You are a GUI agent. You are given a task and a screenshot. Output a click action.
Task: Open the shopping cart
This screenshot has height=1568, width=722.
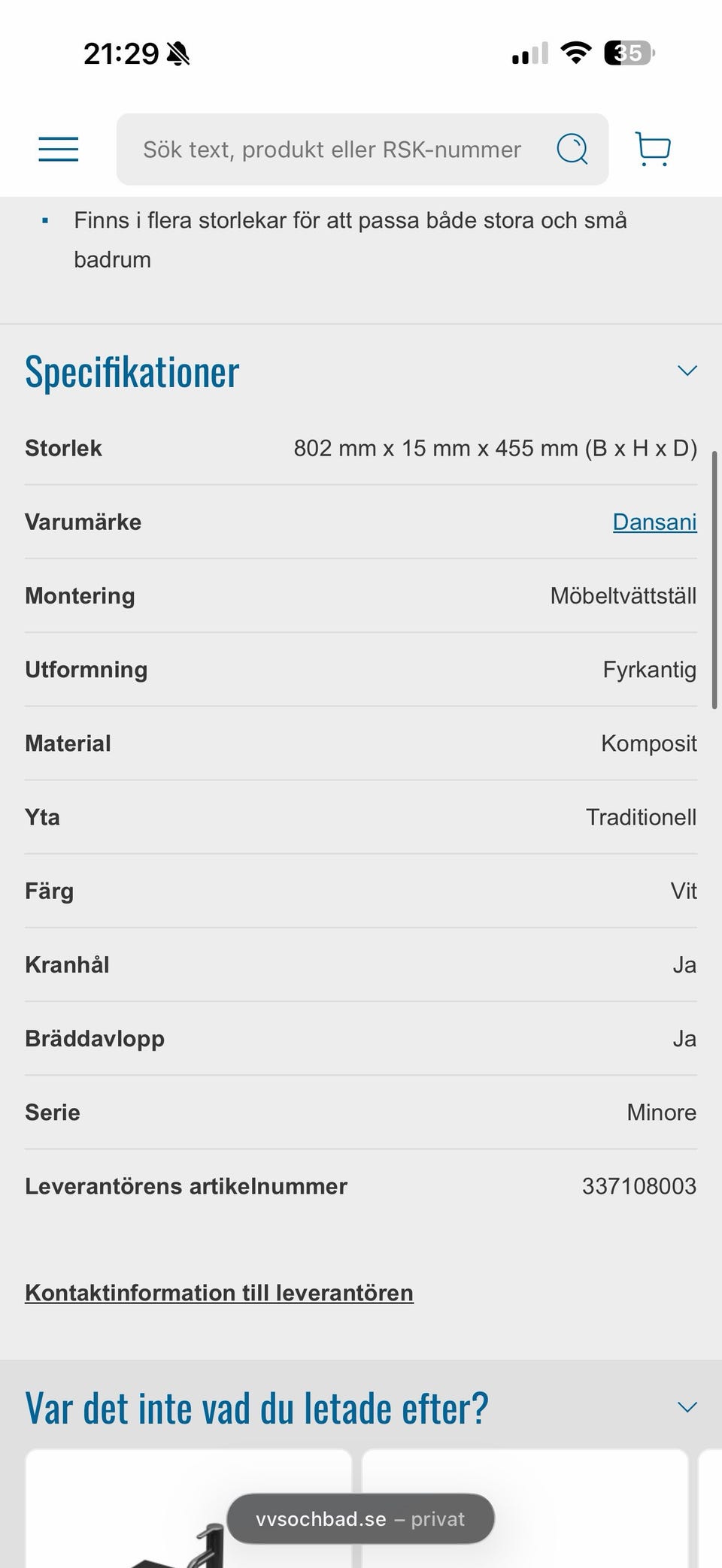coord(653,149)
